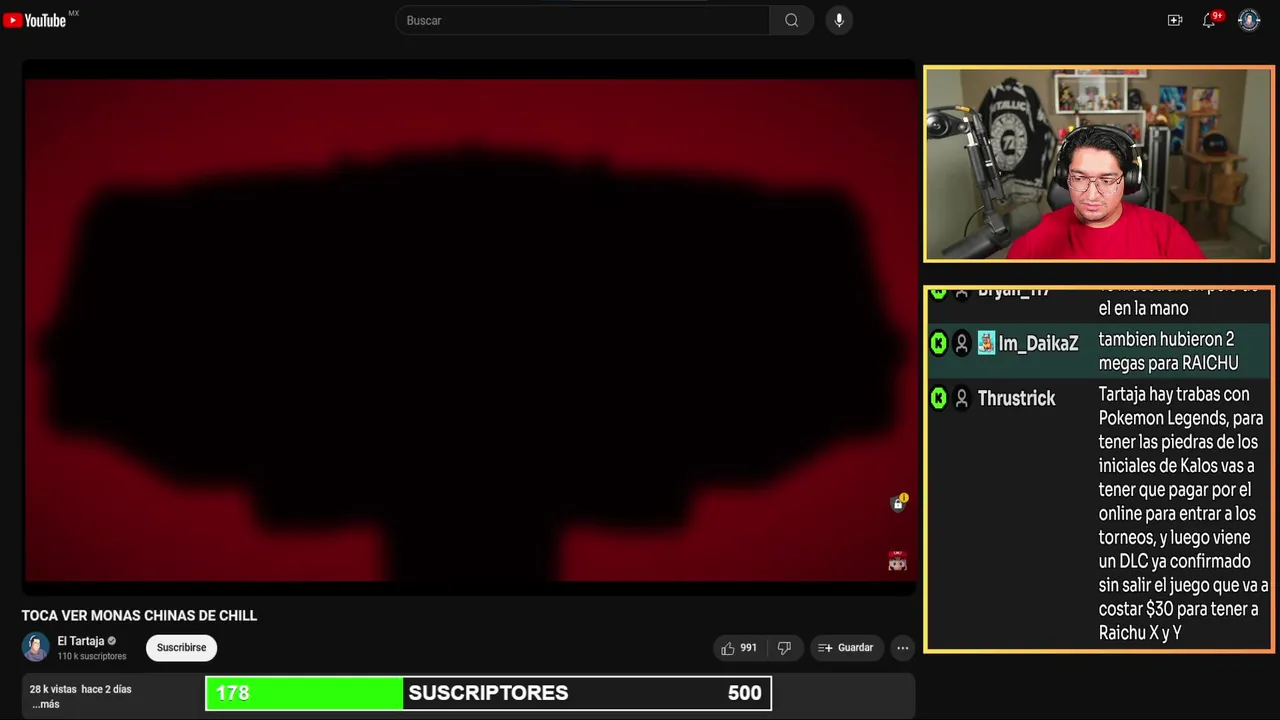Click the user icon beside Thrustrick
Image resolution: width=1280 pixels, height=720 pixels.
(x=962, y=398)
